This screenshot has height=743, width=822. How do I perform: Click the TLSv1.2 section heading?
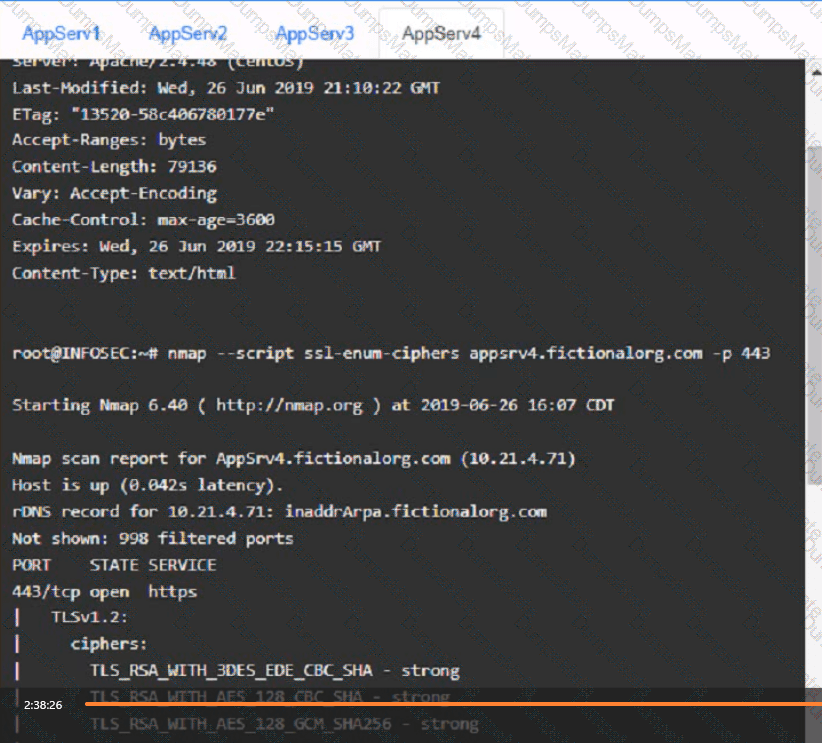(89, 617)
